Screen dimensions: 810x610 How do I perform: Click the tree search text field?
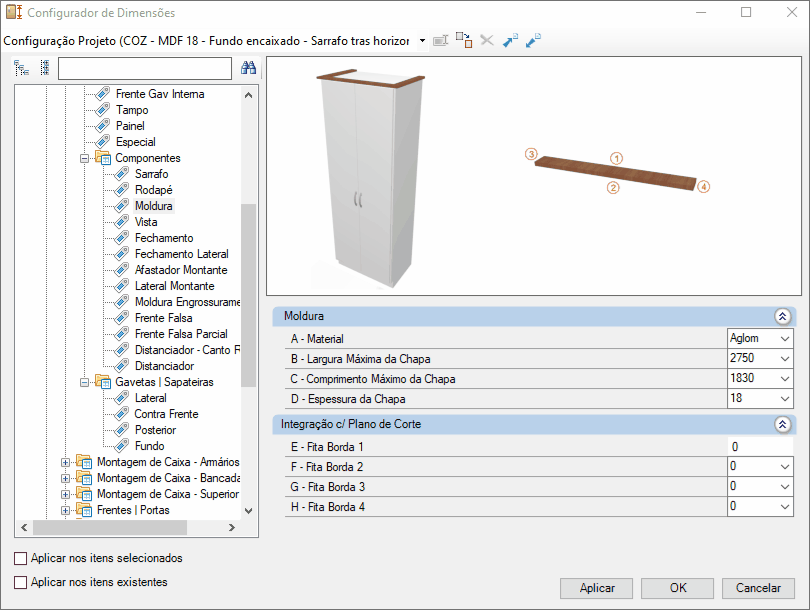coord(145,68)
